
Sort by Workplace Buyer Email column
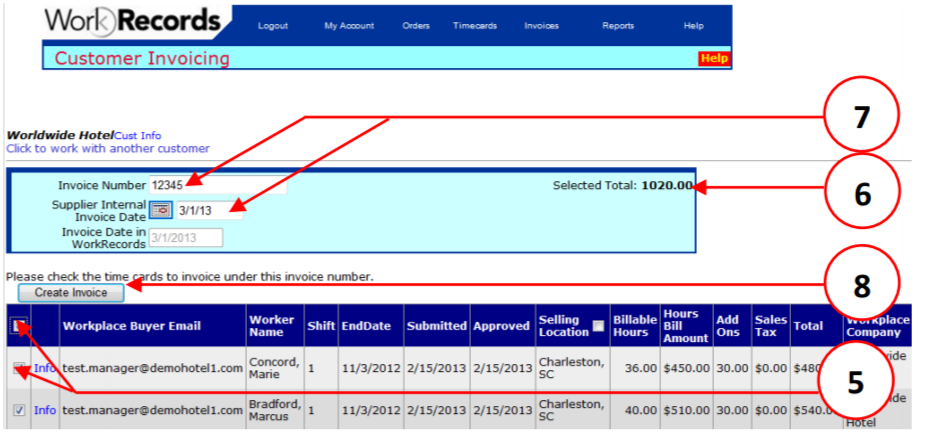click(x=132, y=326)
